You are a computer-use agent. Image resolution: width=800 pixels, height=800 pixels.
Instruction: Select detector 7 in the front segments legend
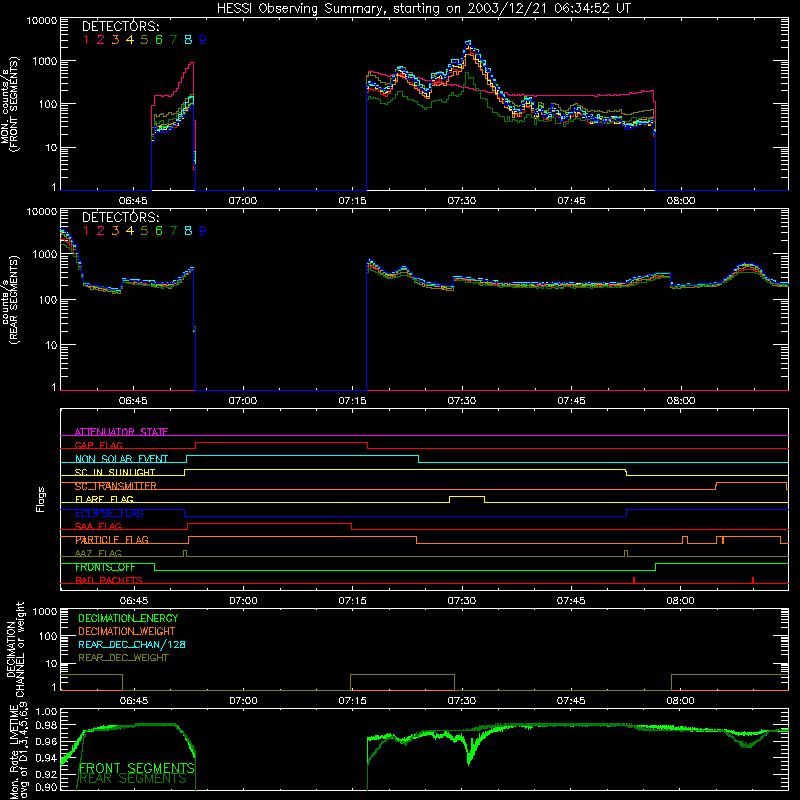pos(173,40)
